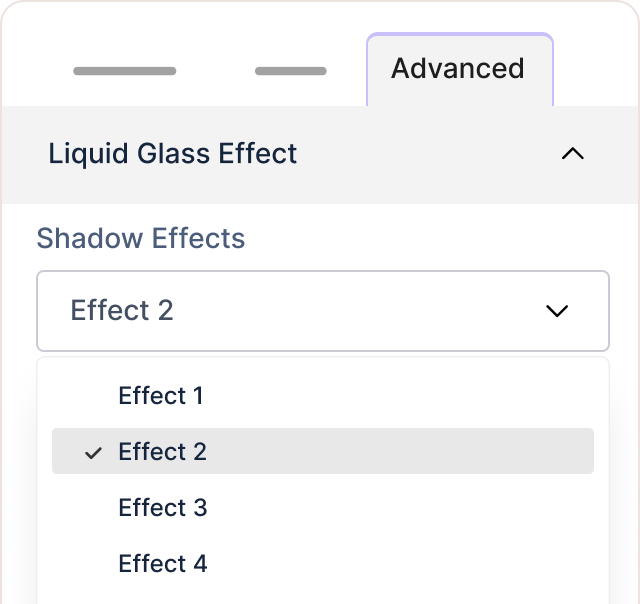Choose the highlighted Effect 2 option
Image resolution: width=640 pixels, height=604 pixels.
322,452
